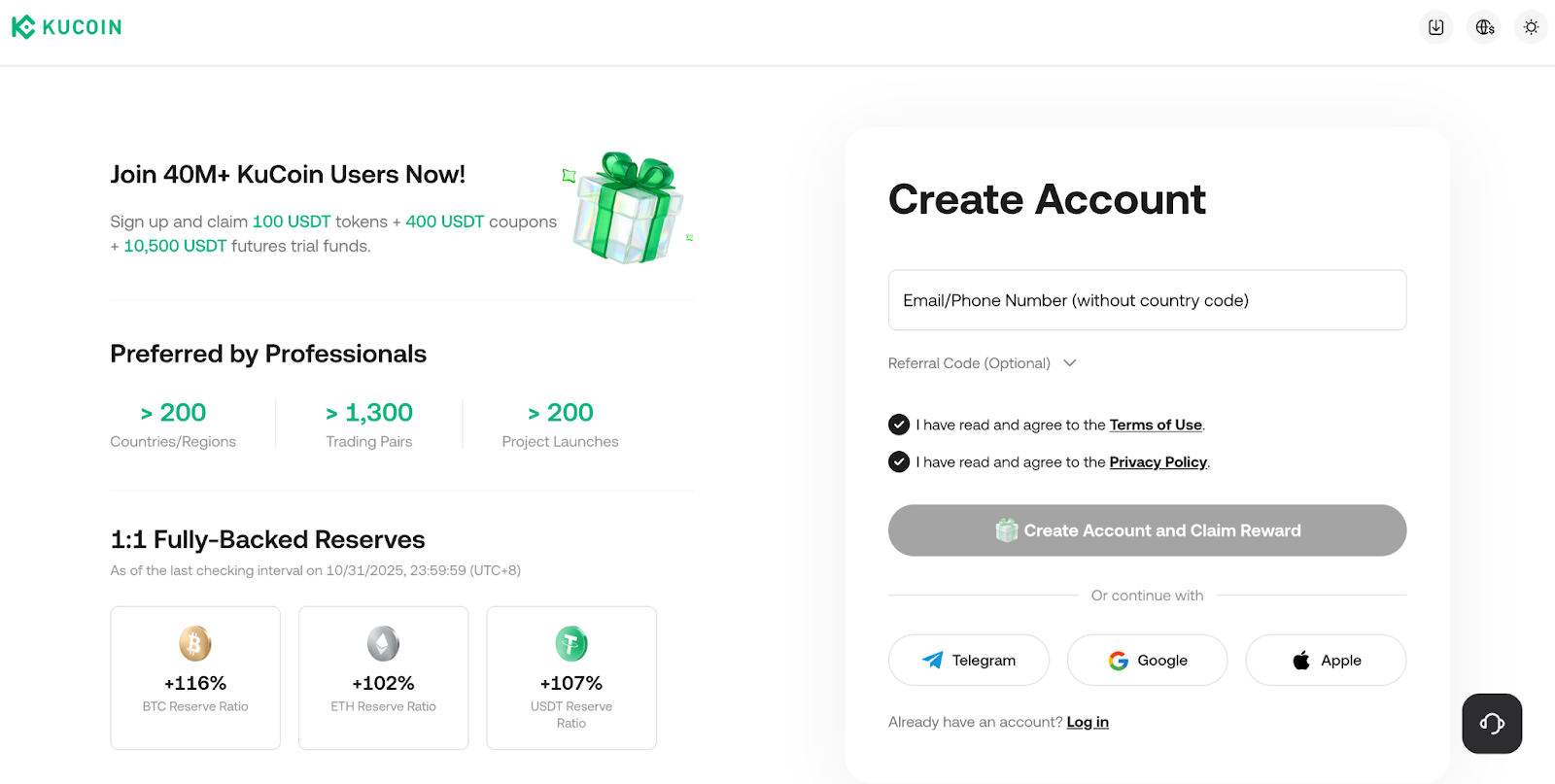Focus the Email/Phone Number input field
Image resolution: width=1555 pixels, height=784 pixels.
tap(1147, 300)
